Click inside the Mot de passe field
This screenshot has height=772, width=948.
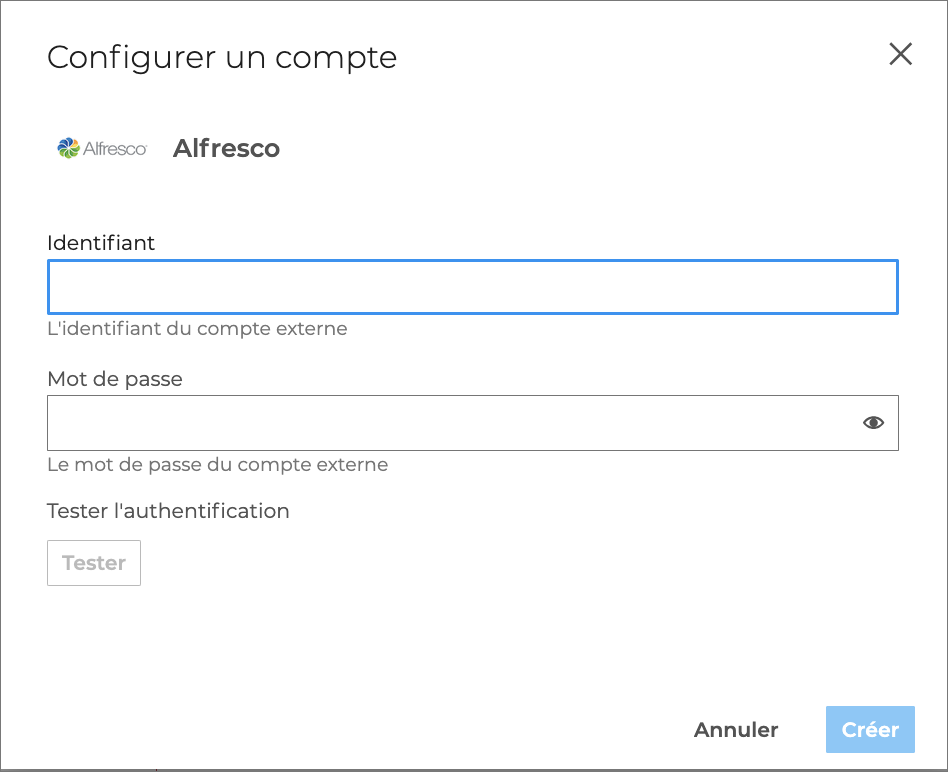coord(450,423)
